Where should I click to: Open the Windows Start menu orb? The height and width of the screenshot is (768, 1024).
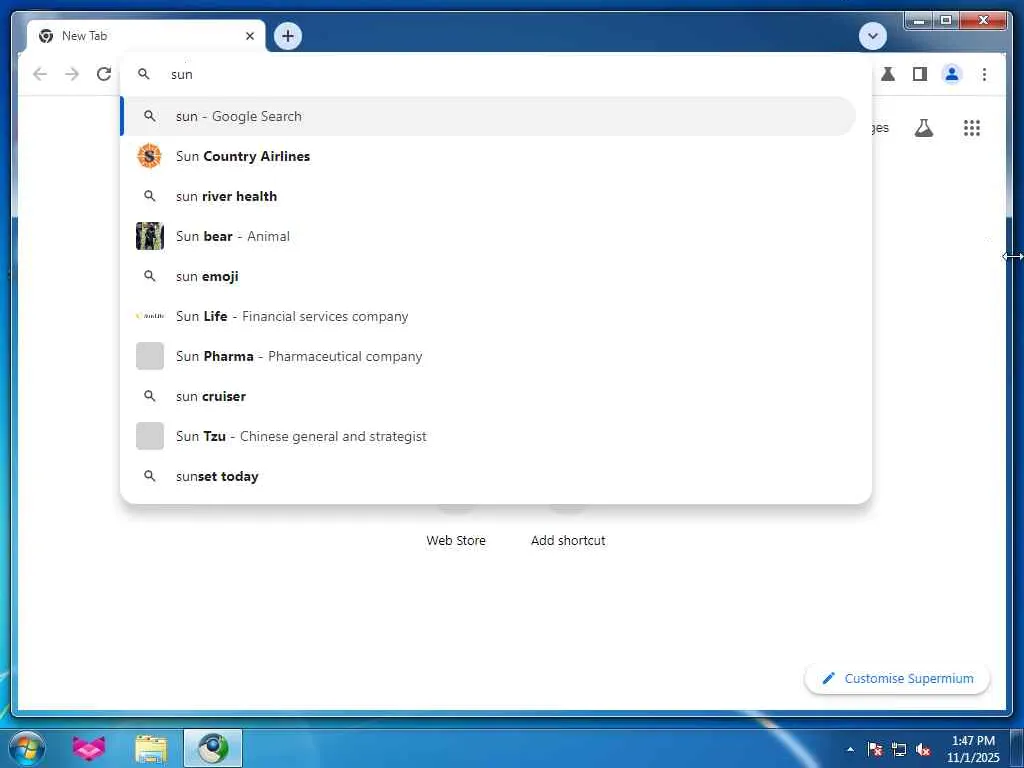tap(27, 748)
